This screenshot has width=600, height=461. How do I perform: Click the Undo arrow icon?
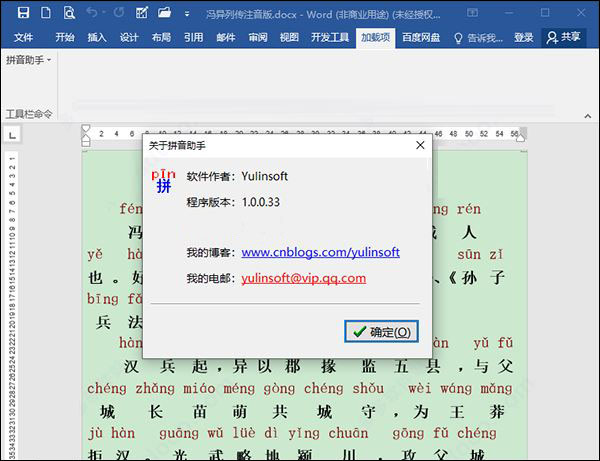pos(92,13)
